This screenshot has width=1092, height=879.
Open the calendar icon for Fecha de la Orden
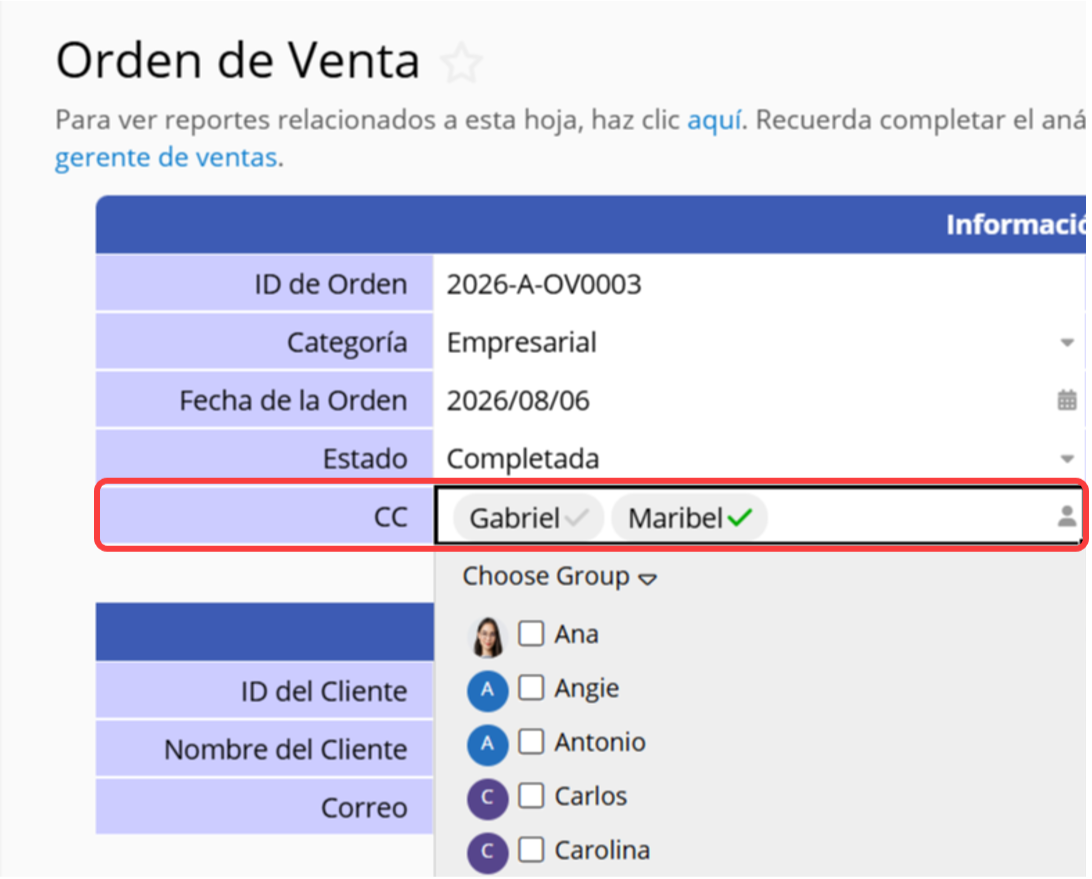pos(1066,400)
